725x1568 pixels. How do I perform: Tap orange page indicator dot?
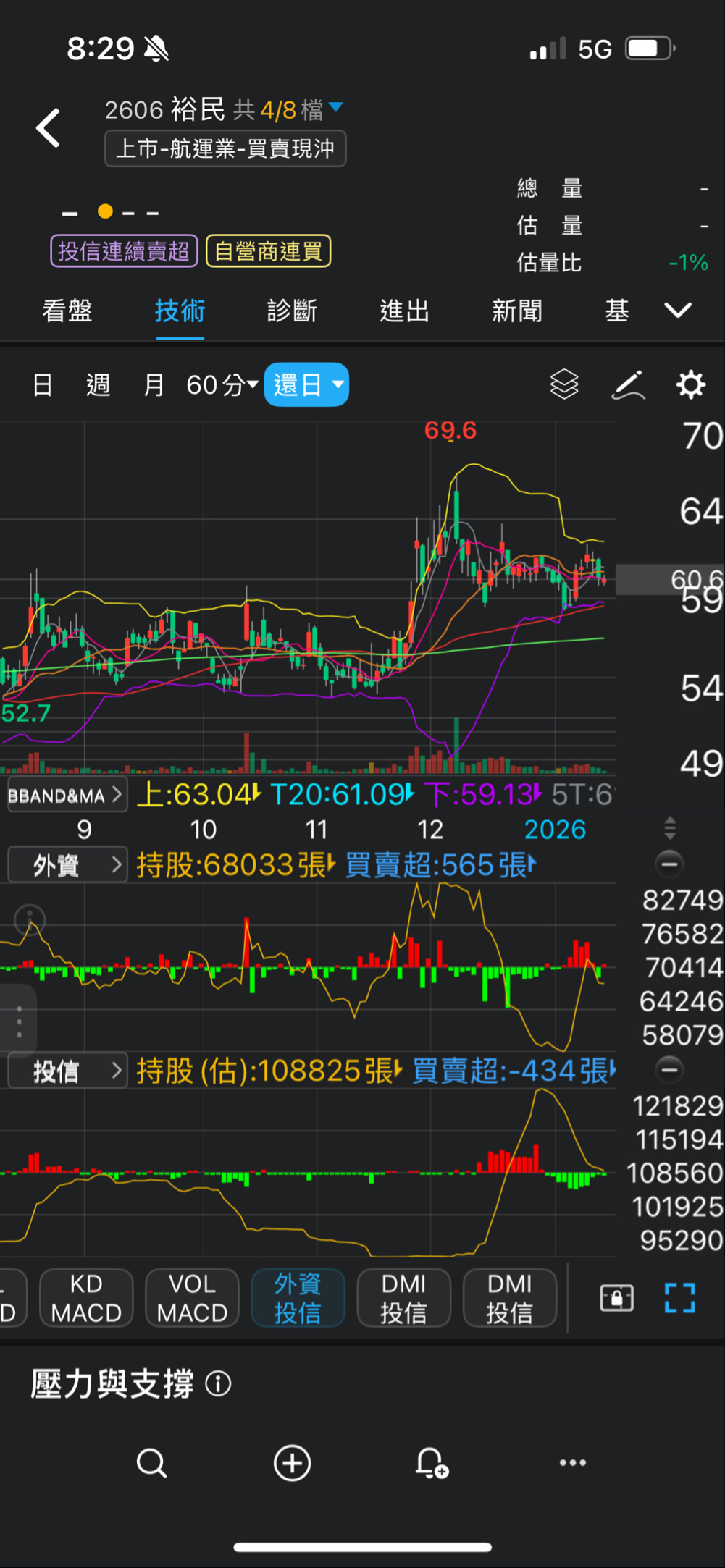(x=105, y=211)
